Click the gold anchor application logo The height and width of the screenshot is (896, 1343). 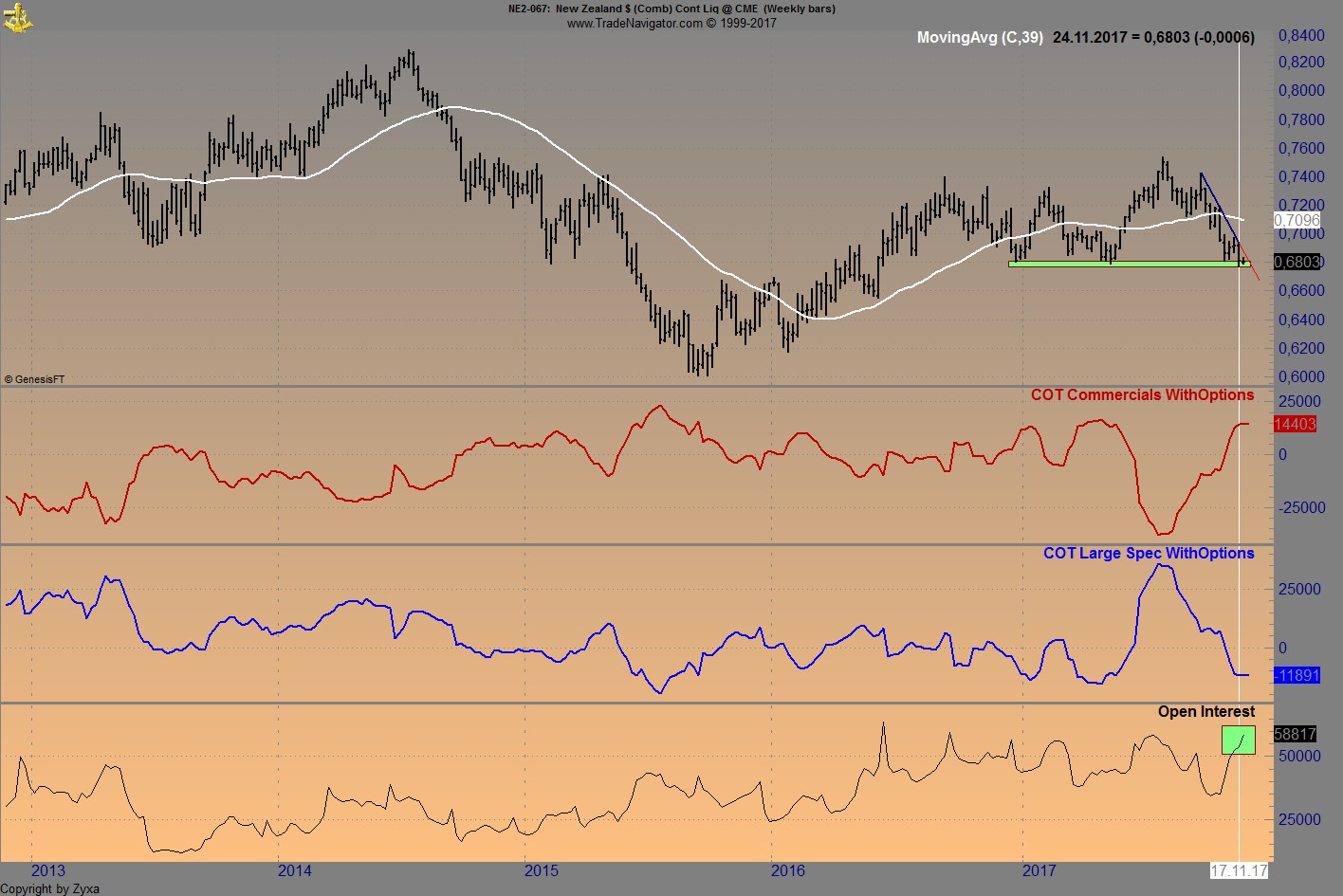click(x=19, y=17)
